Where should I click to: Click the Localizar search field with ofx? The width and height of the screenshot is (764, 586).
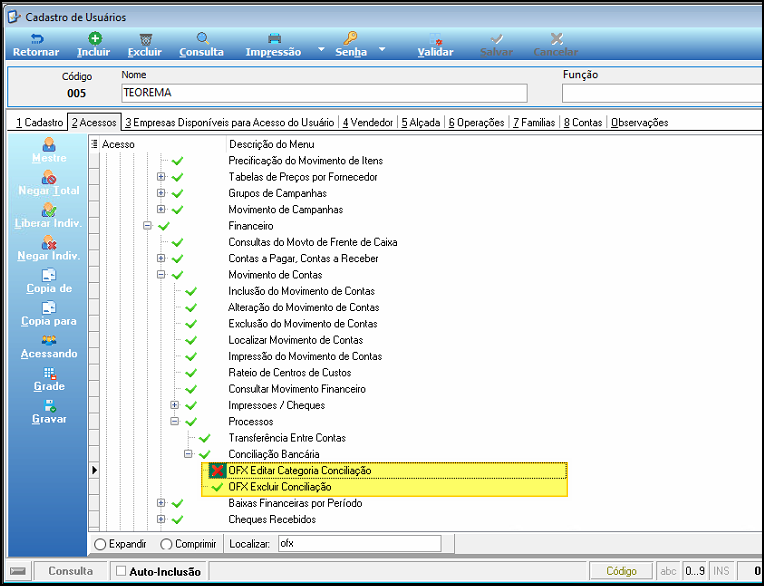[359, 544]
